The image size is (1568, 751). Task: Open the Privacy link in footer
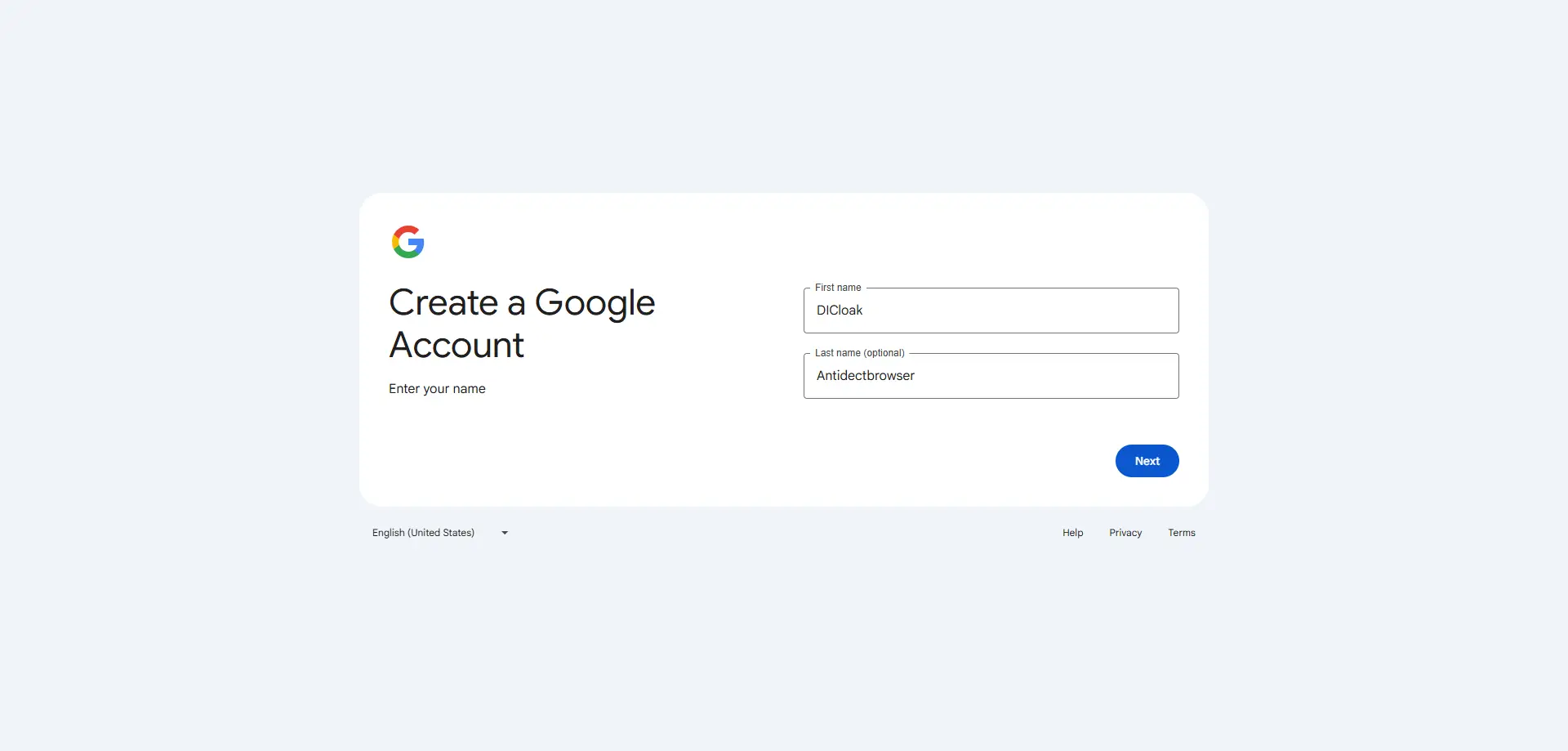tap(1125, 533)
